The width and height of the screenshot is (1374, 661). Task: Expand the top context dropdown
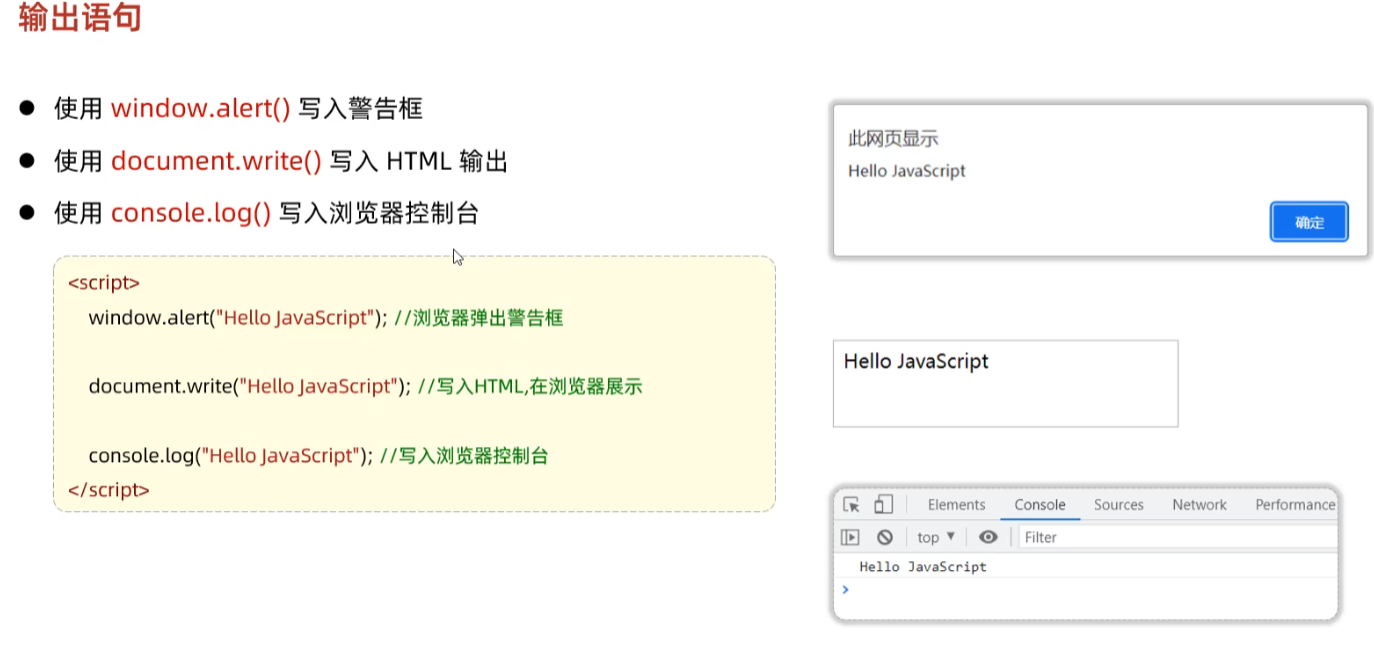click(936, 537)
